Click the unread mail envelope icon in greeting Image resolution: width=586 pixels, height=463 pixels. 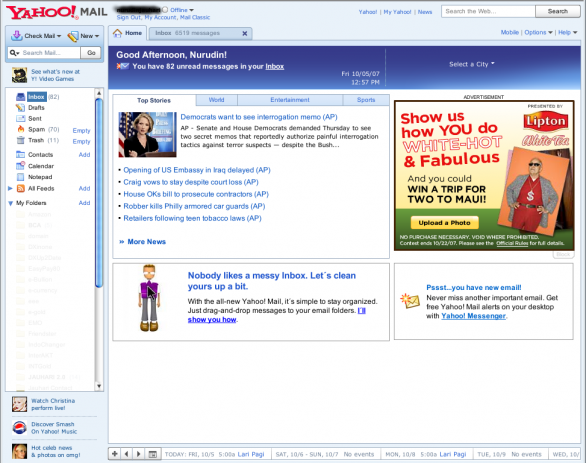[123, 66]
